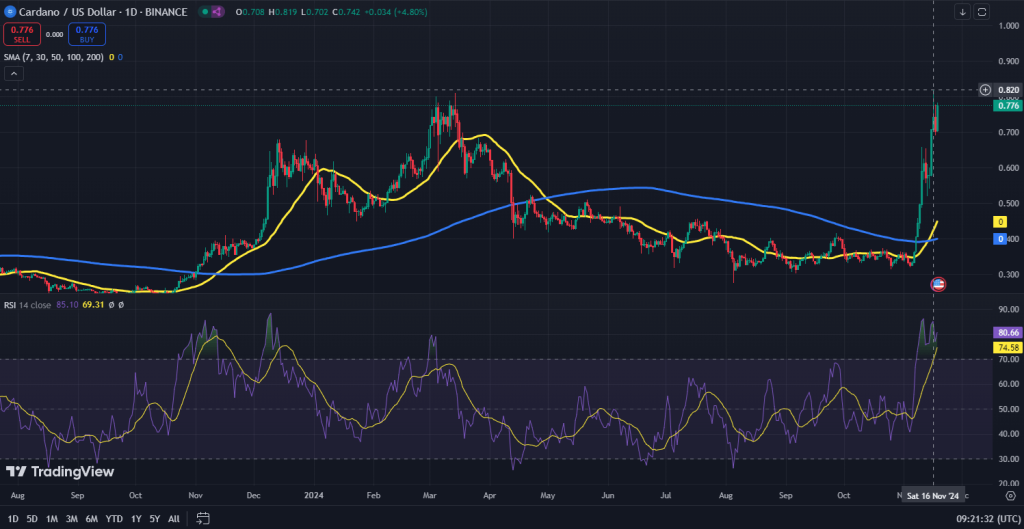Click the blue 0.776 BUY button
The image size is (1024, 529).
87,34
